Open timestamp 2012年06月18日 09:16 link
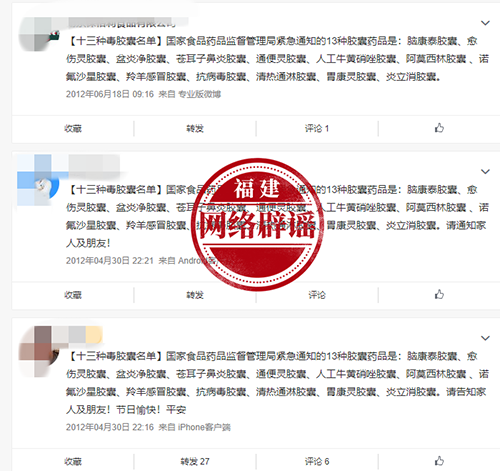The height and width of the screenshot is (471, 500). 110,94
